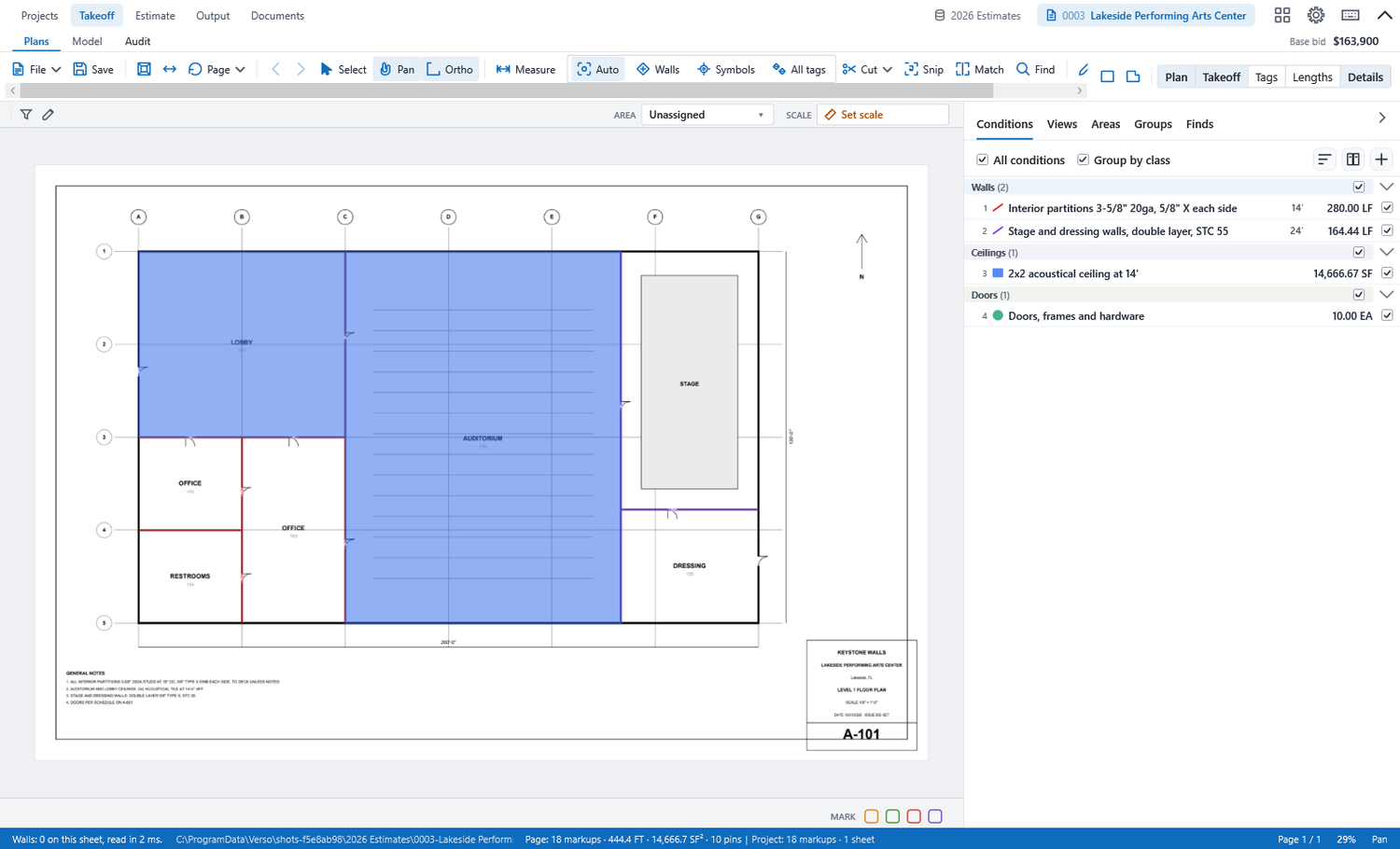This screenshot has width=1400, height=849.
Task: Uncheck Stage and dressing walls checkbox
Action: point(1387,230)
